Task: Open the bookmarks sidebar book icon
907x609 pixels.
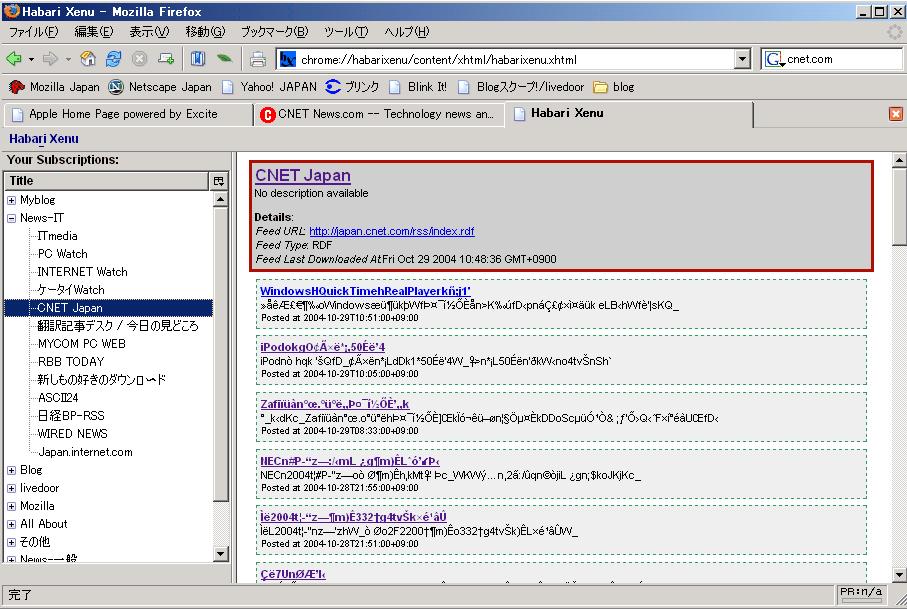Action: 198,58
